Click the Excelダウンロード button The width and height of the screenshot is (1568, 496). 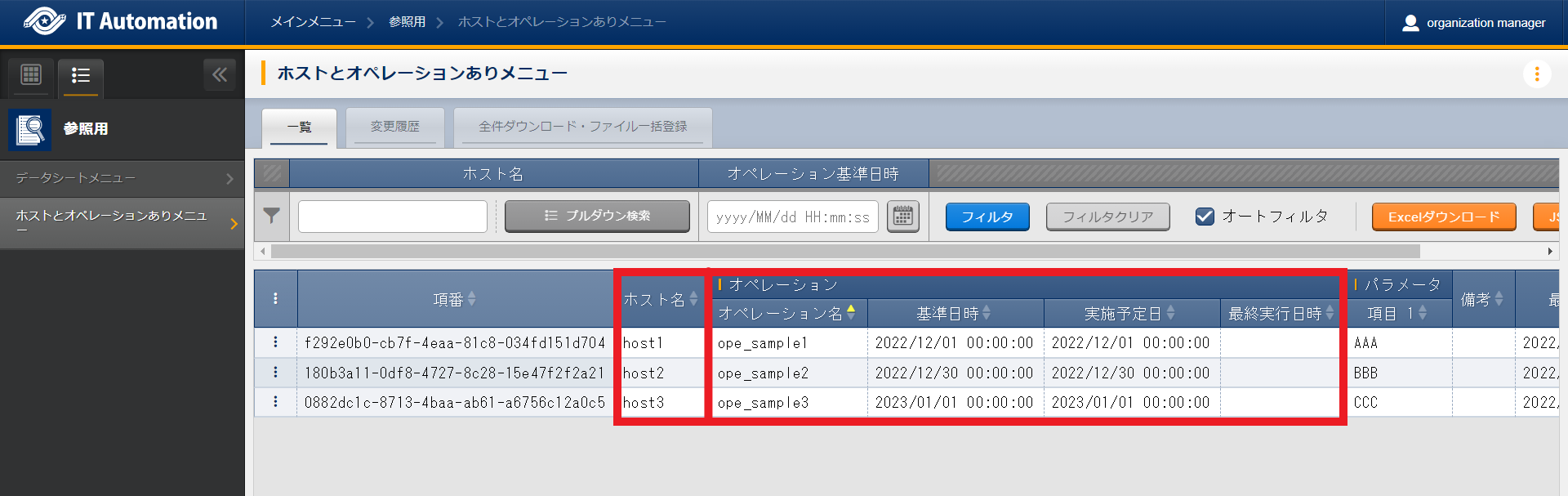click(1443, 217)
